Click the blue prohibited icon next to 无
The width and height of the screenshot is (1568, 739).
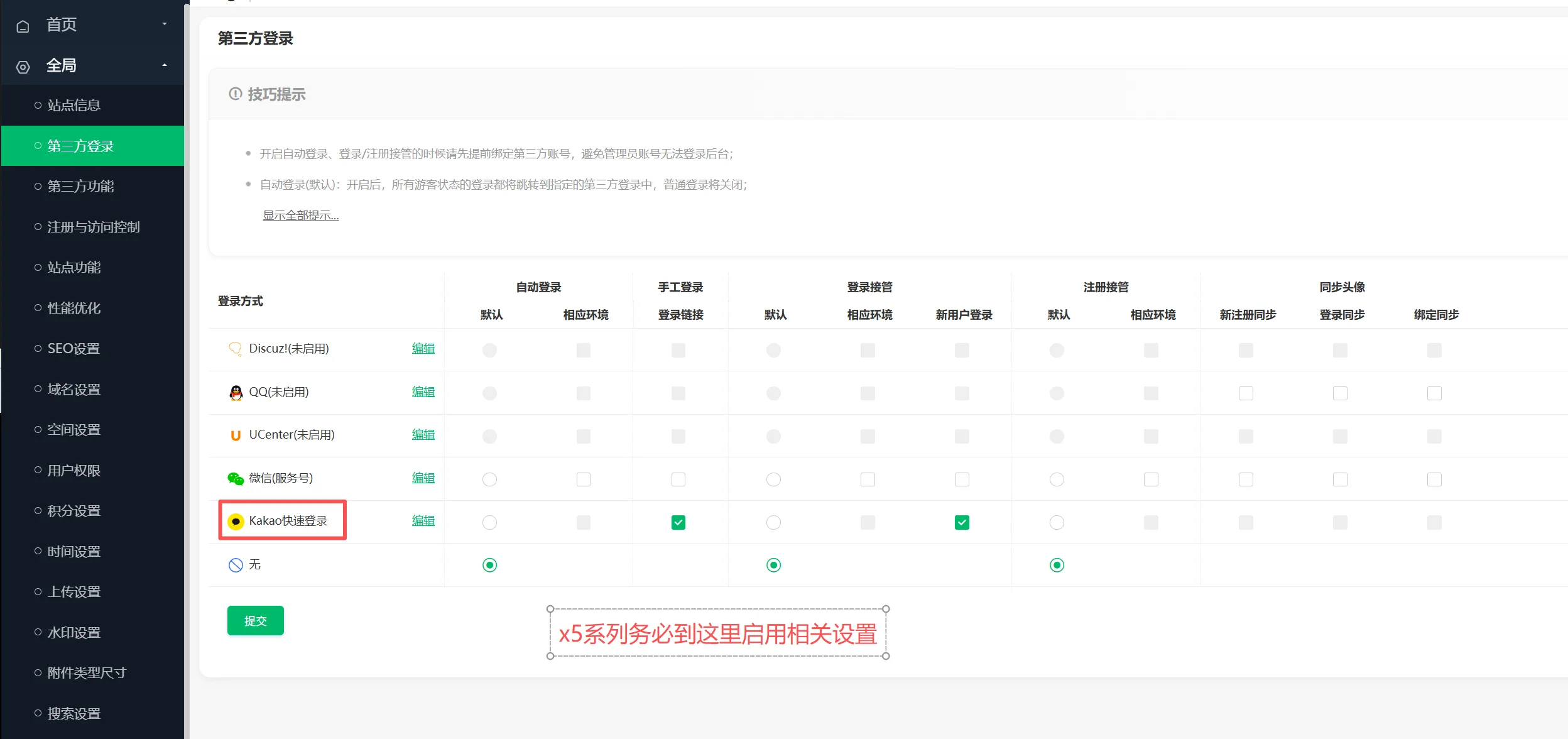pos(236,565)
